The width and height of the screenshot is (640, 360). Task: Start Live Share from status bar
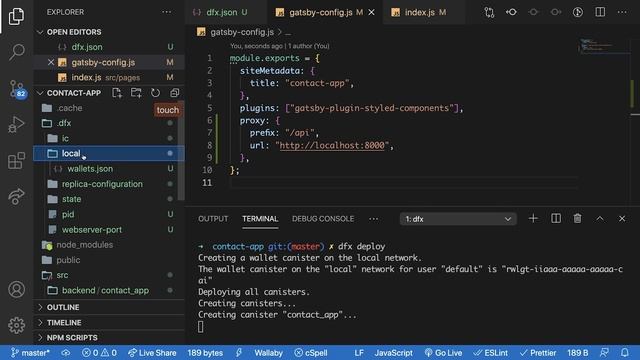[152, 353]
